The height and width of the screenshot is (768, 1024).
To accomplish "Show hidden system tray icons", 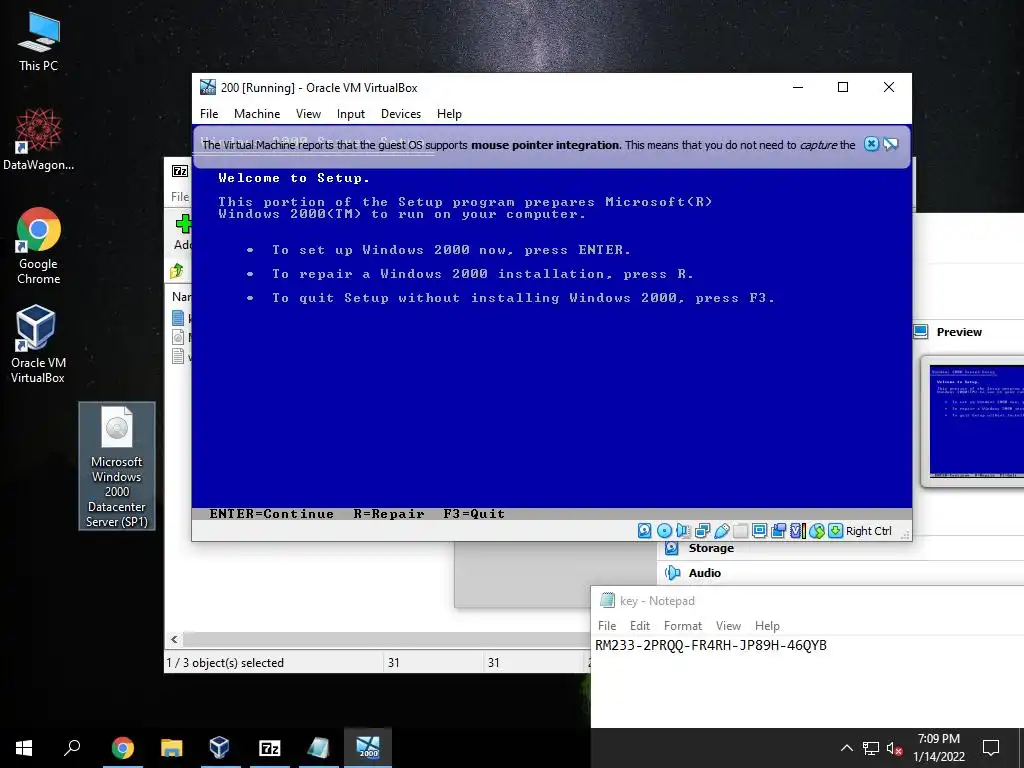I will pos(846,748).
